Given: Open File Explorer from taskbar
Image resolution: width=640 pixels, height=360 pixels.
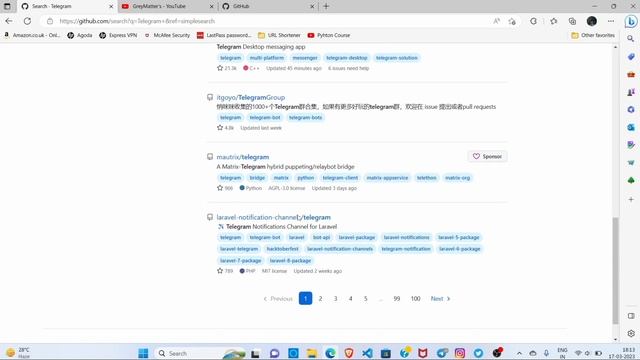Looking at the screenshot, I should [x=312, y=353].
